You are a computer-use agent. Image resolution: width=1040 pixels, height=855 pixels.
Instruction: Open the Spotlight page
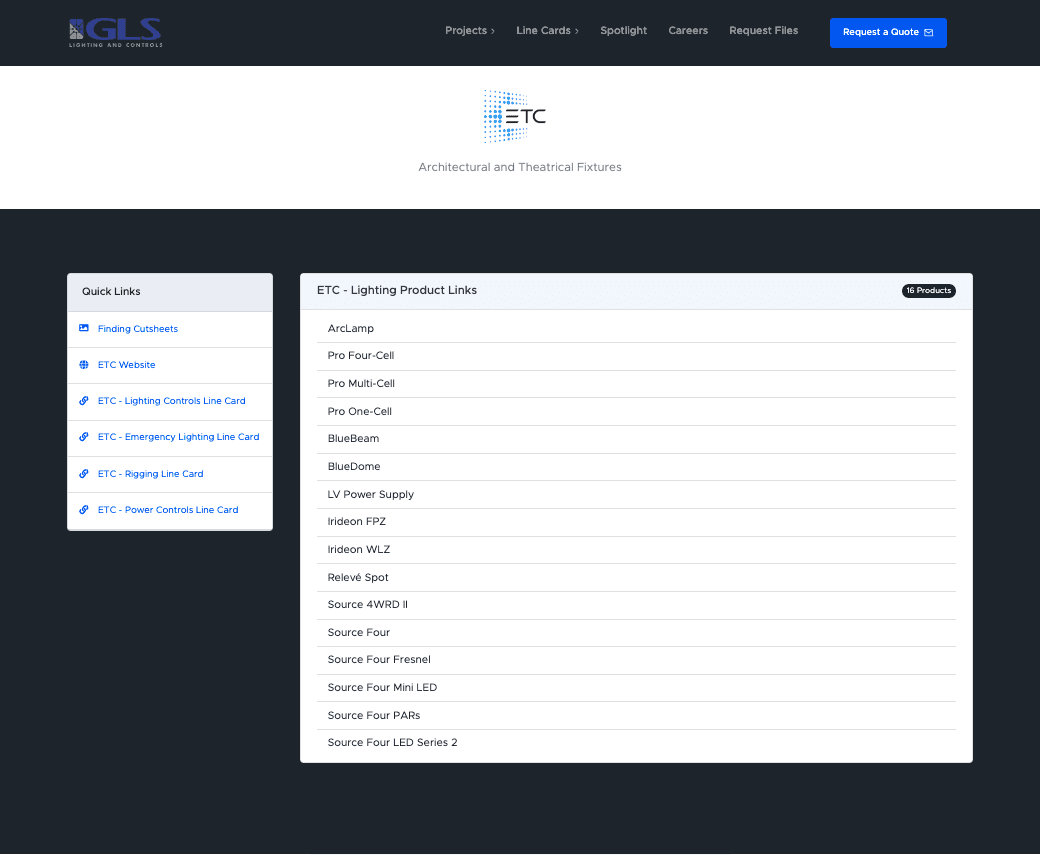click(x=623, y=31)
